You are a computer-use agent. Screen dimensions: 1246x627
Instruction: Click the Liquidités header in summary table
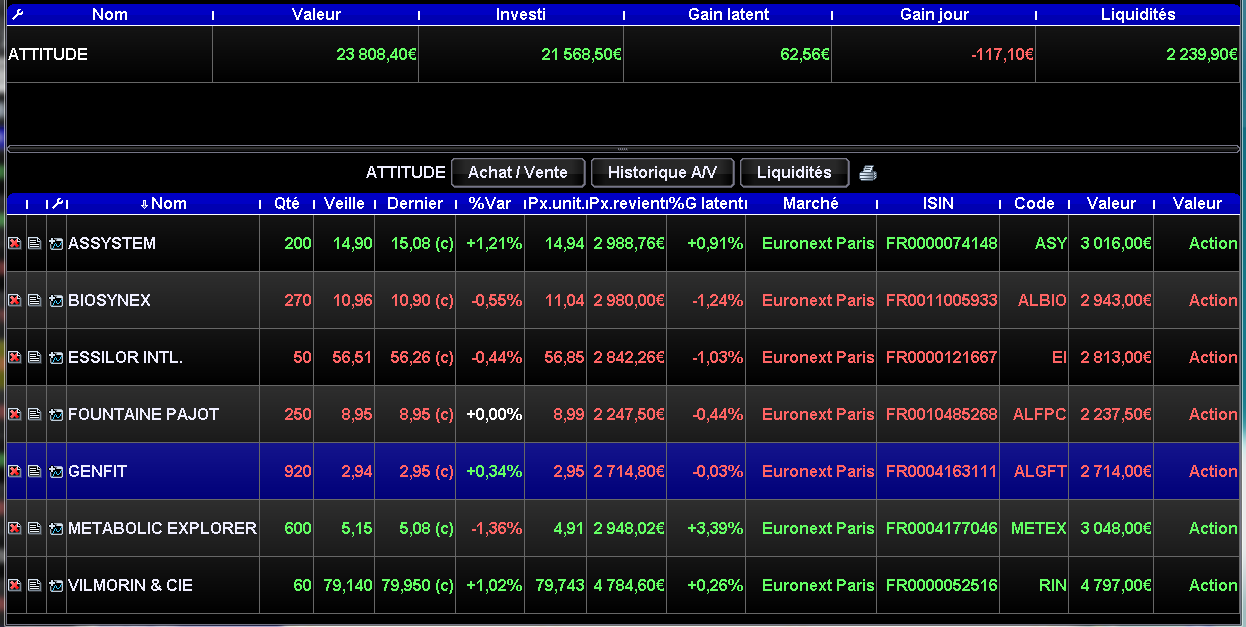click(x=1138, y=14)
